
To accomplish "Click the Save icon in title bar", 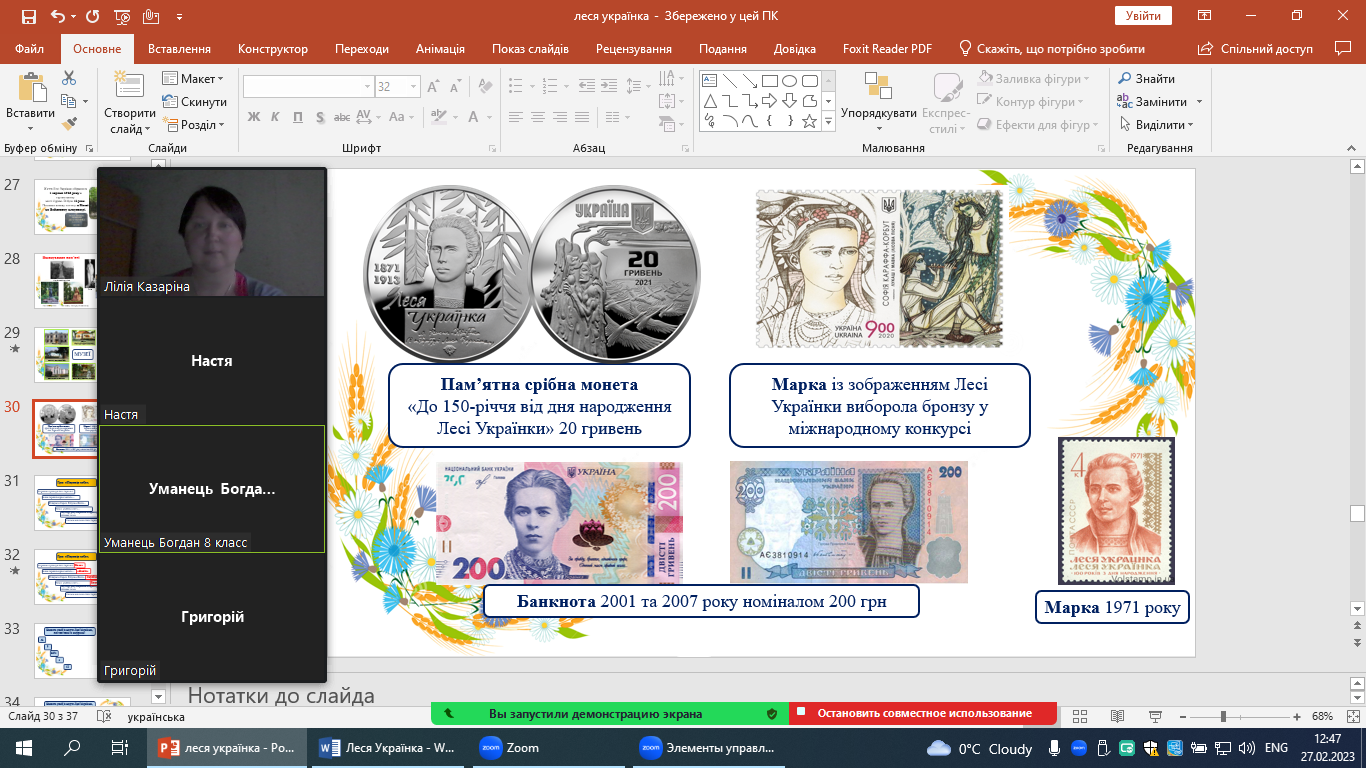I will [28, 17].
